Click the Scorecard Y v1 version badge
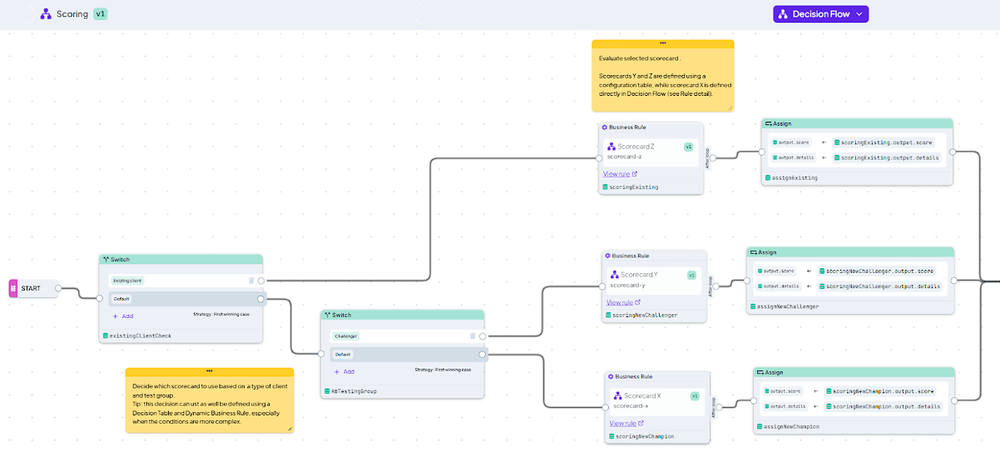 [691, 275]
